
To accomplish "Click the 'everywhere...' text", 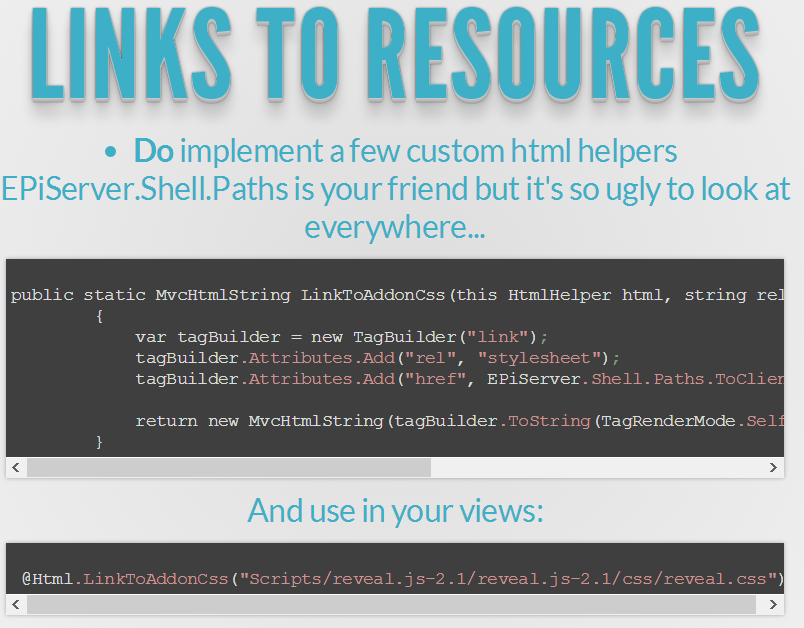I will click(395, 228).
